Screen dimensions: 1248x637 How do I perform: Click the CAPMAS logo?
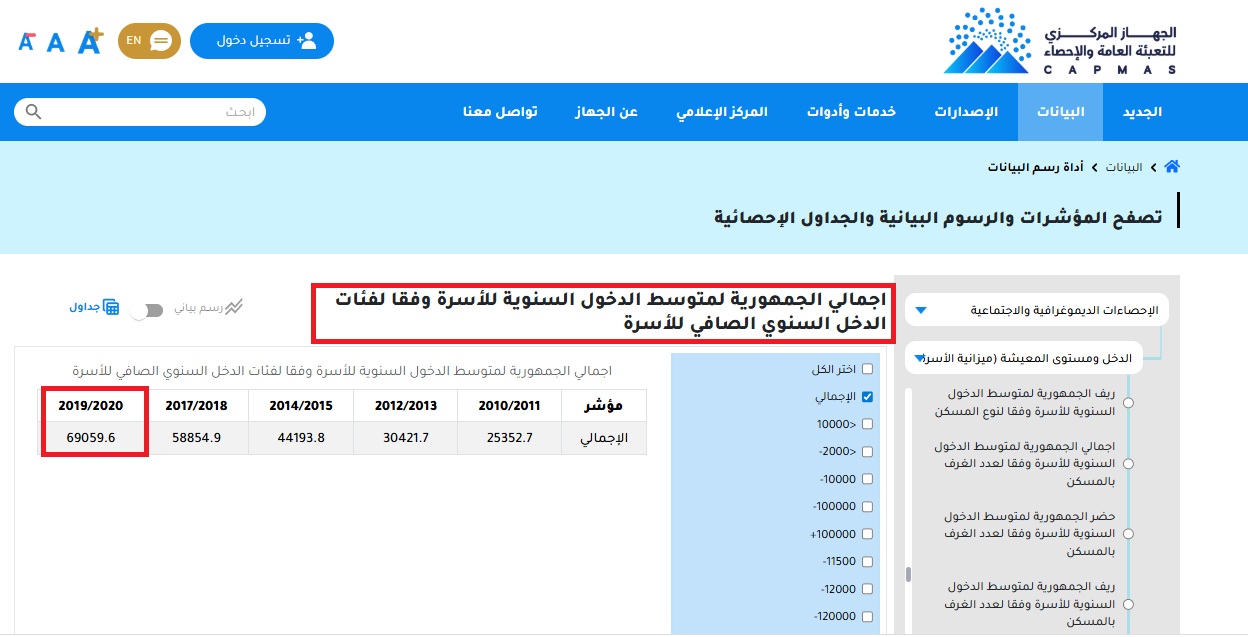(1060, 41)
